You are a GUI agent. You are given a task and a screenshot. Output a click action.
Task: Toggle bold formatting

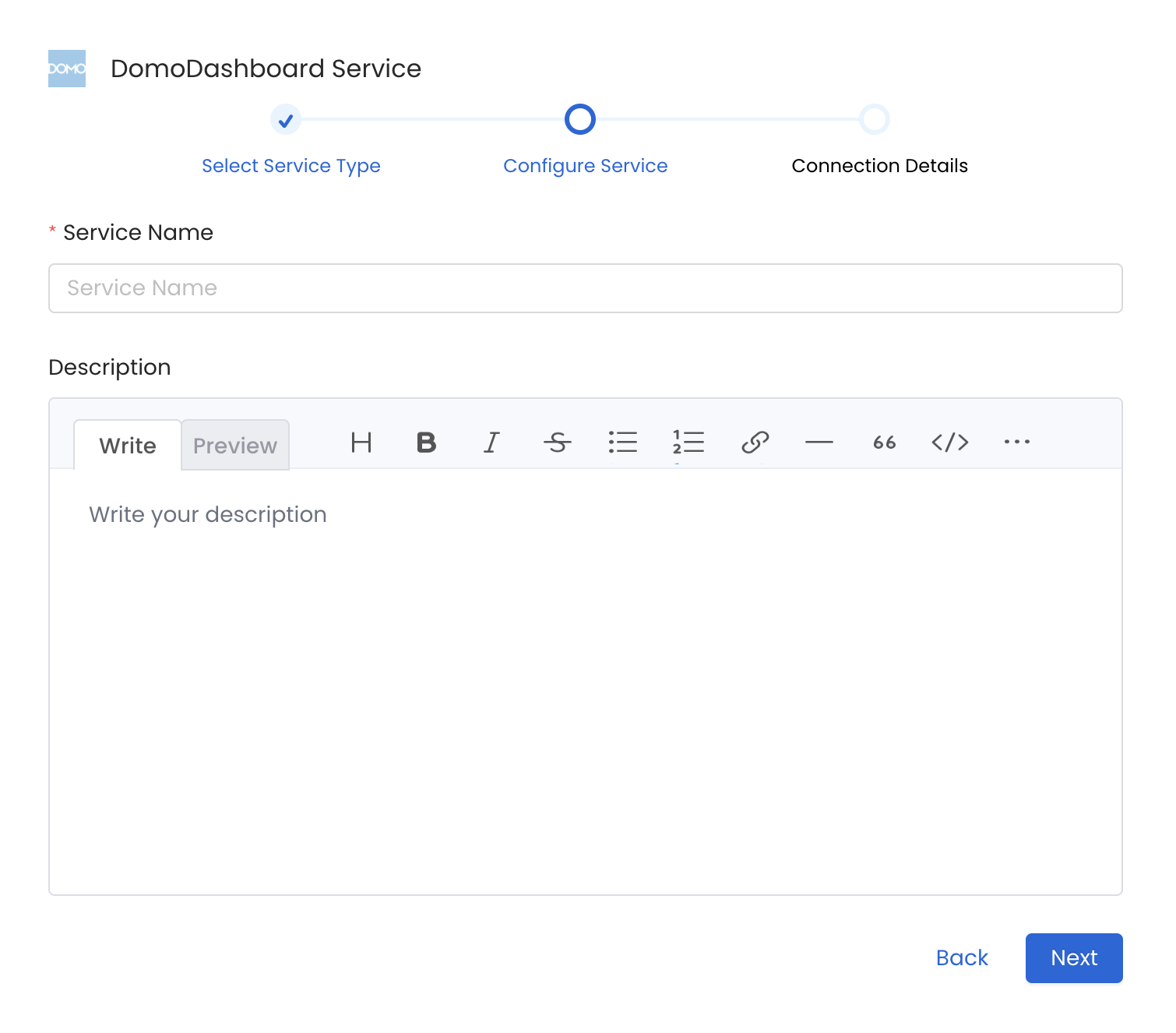click(x=425, y=443)
